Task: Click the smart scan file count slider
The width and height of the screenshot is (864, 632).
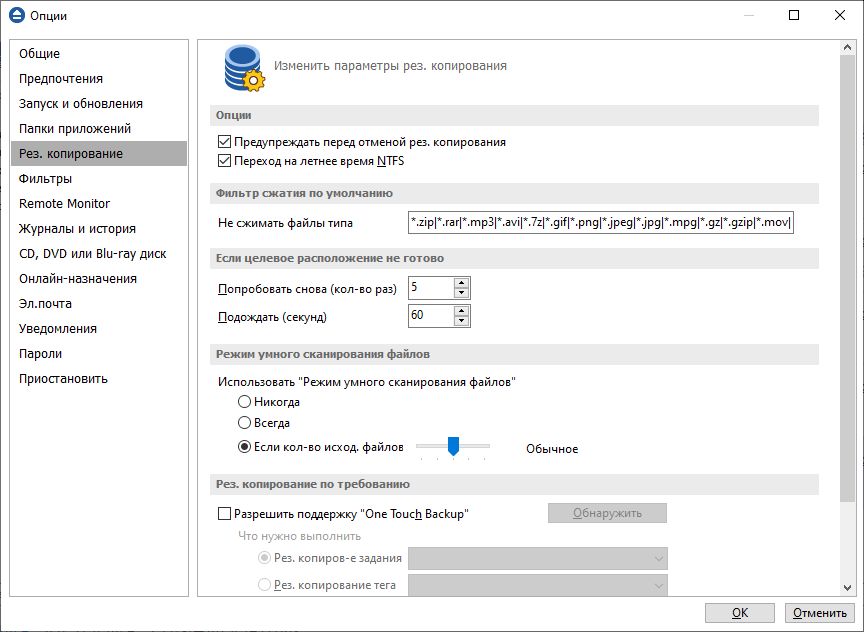Action: [x=453, y=447]
